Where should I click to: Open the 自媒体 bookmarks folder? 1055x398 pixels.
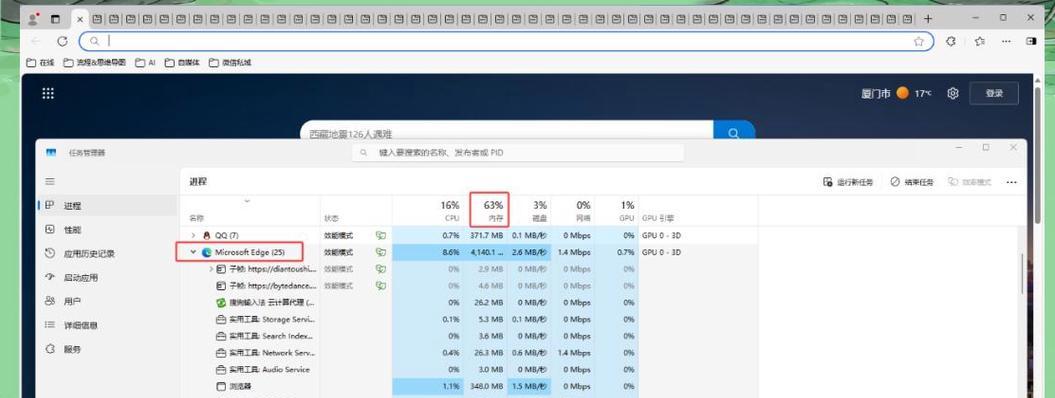click(x=182, y=63)
